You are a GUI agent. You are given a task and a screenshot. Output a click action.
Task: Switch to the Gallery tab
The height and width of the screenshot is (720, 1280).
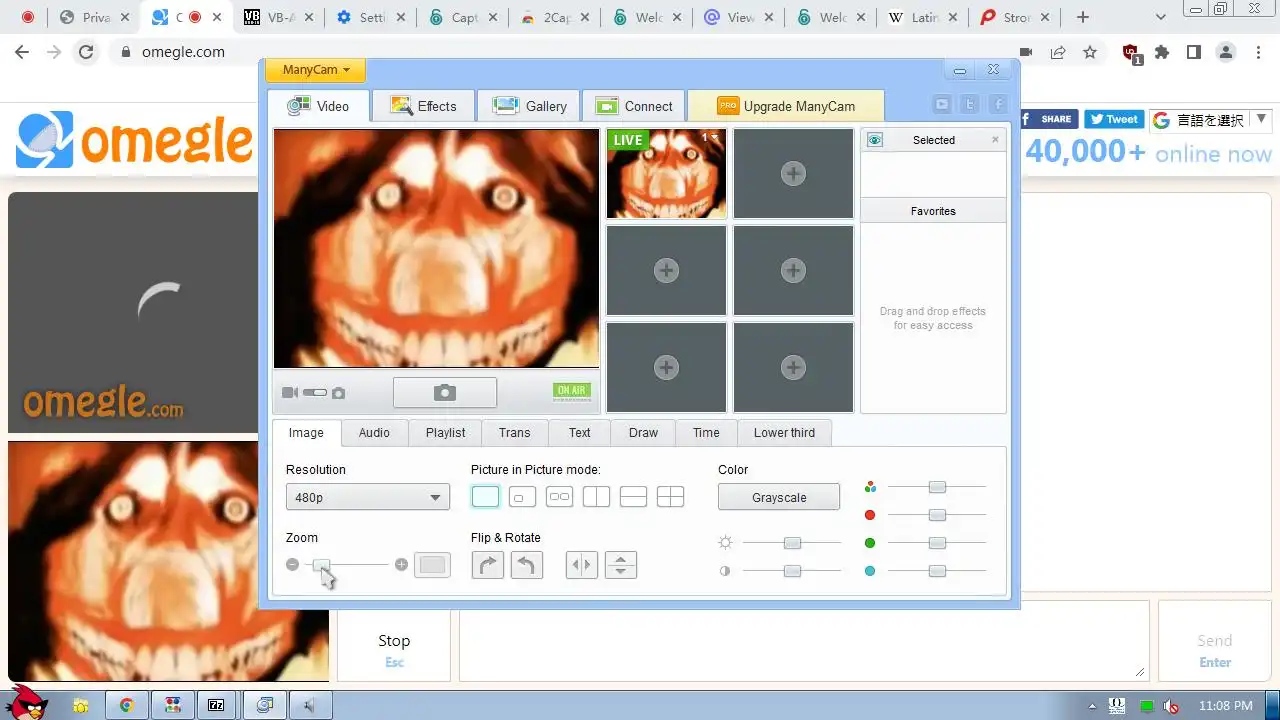click(530, 106)
